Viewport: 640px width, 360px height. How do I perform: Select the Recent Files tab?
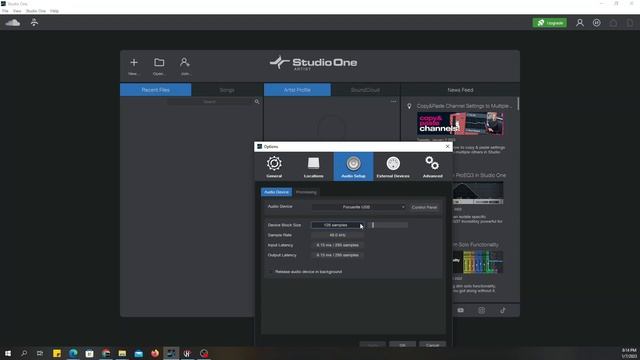point(156,90)
